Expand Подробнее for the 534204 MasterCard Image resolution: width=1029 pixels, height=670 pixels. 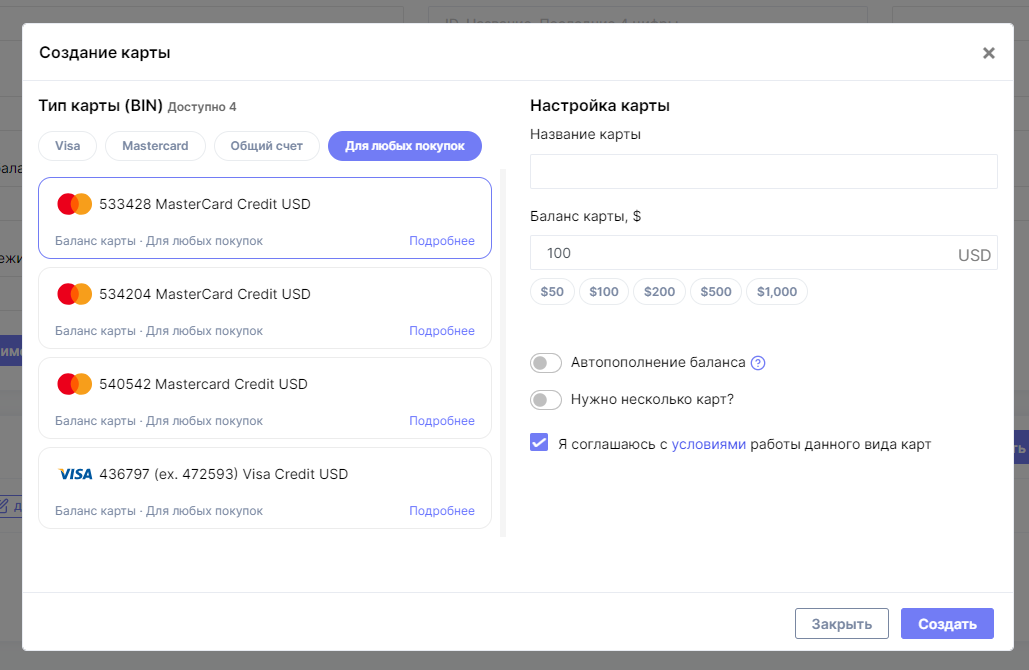[442, 331]
